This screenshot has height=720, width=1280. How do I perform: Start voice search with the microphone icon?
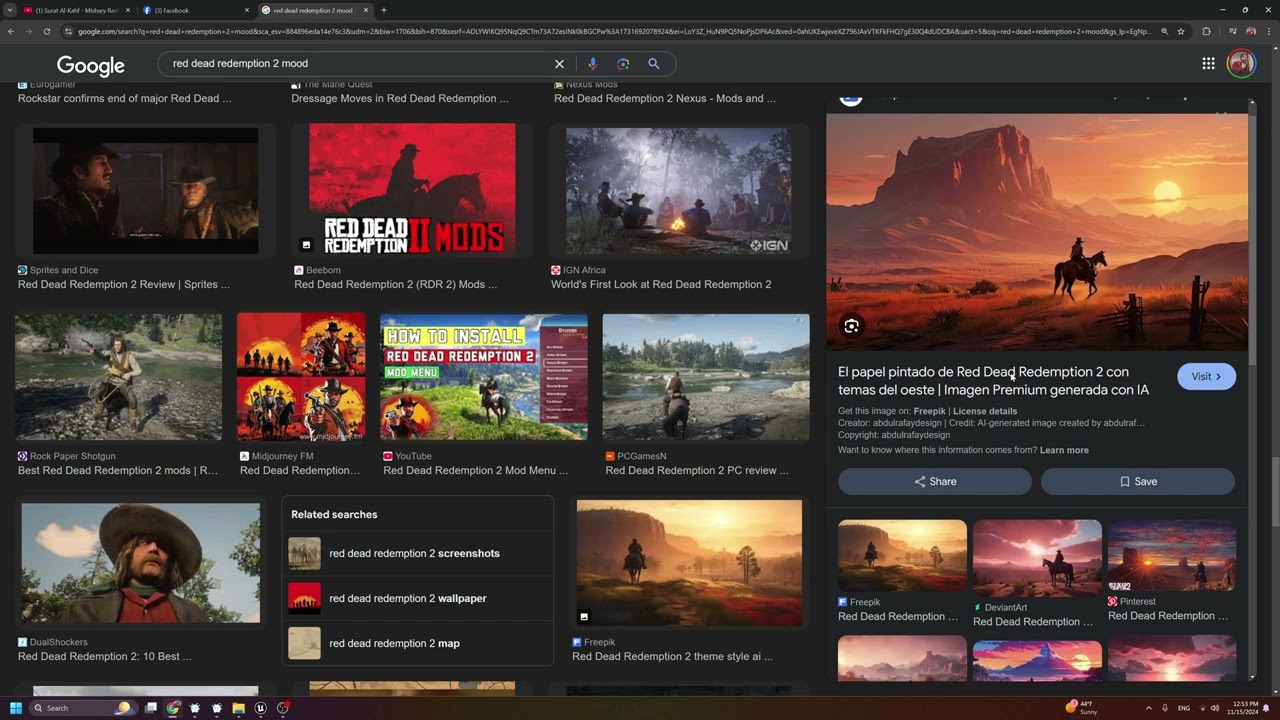point(593,64)
